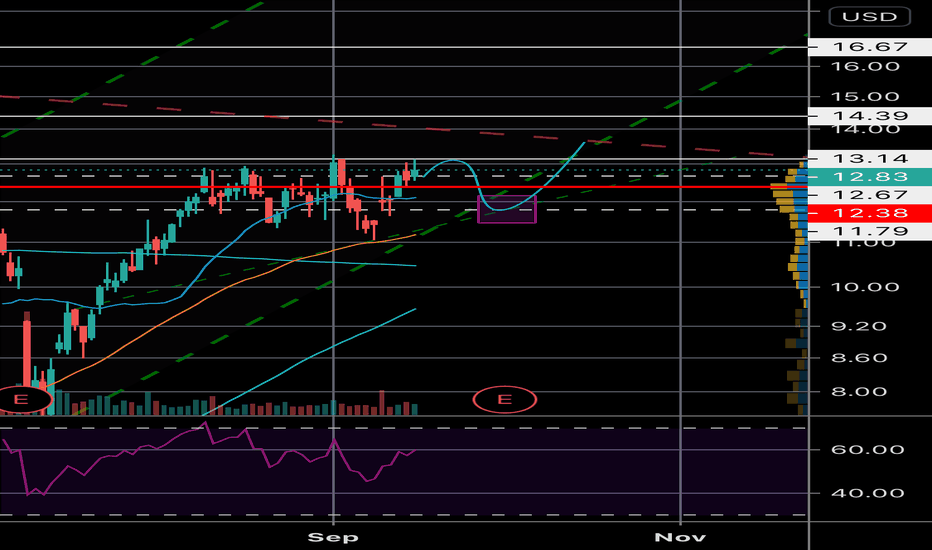Click the 9.20 price axis value
Viewport: 932px width, 550px height.
[x=859, y=326]
